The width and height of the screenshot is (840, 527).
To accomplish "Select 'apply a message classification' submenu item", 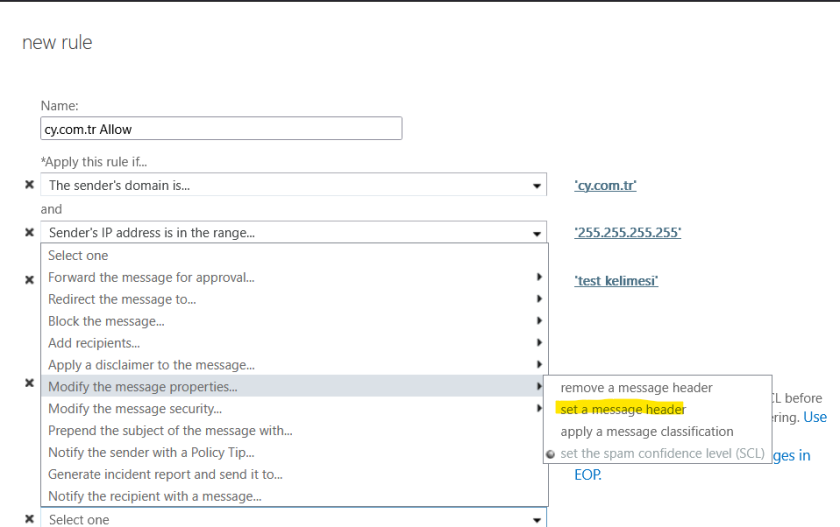I will click(x=646, y=432).
